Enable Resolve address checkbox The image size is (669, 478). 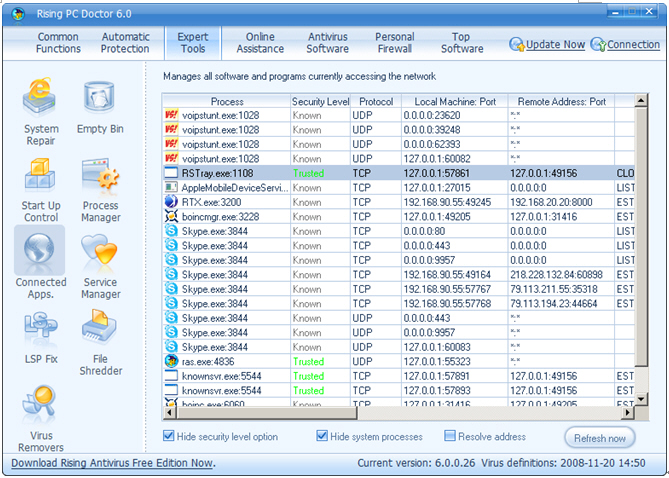(x=450, y=437)
